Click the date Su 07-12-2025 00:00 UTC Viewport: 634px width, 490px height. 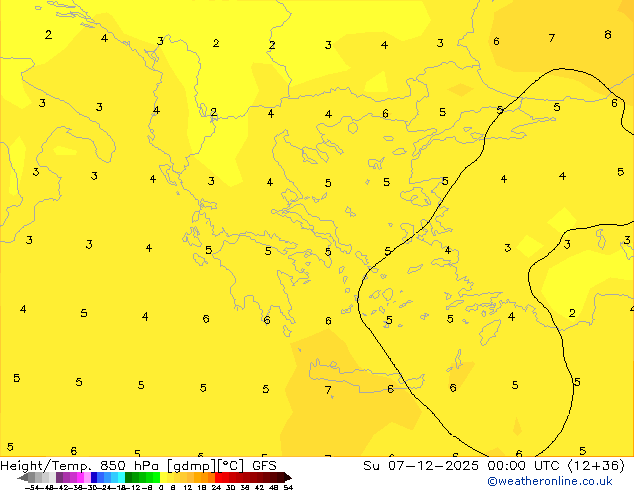463,466
